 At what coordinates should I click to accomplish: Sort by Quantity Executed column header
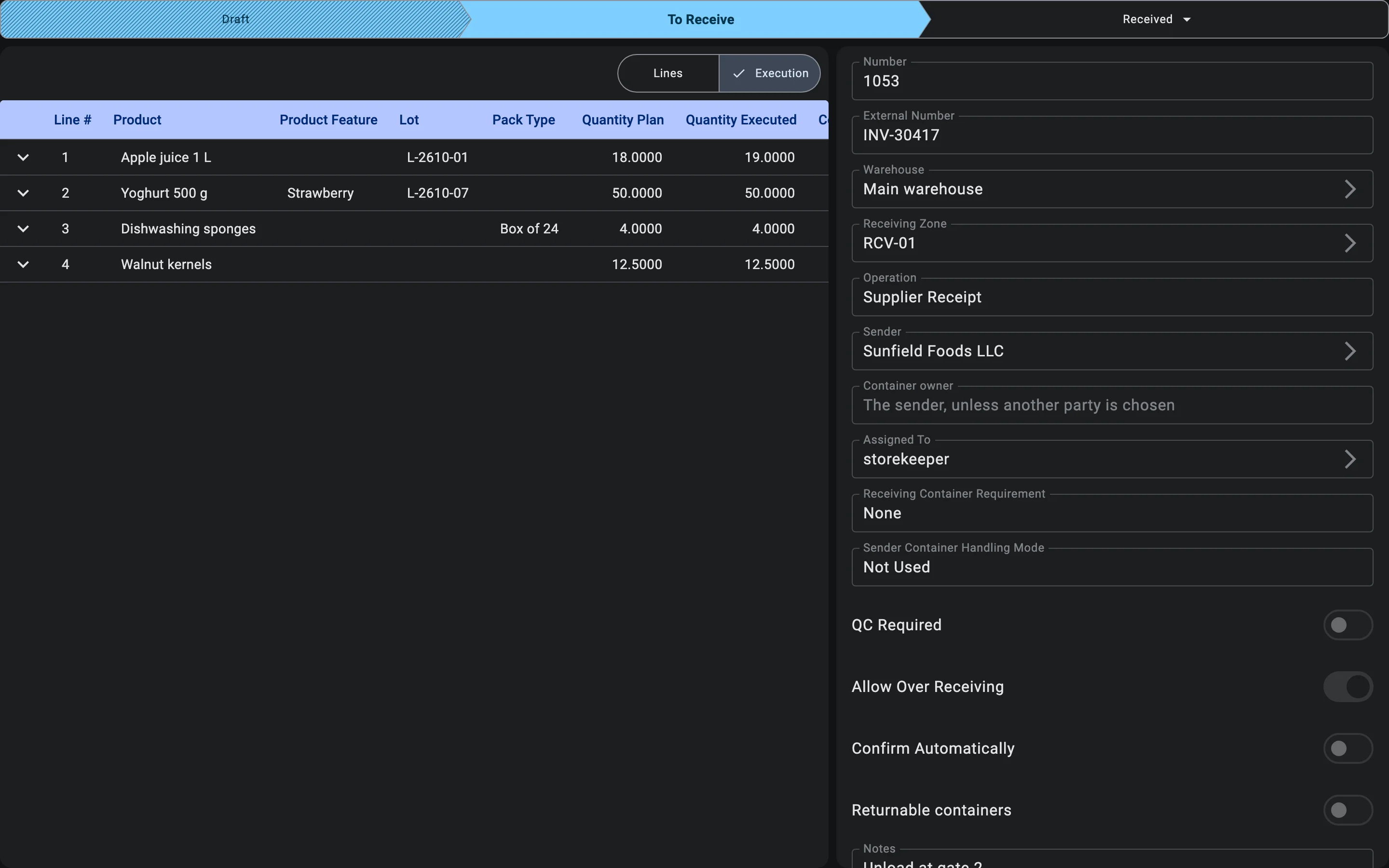[x=741, y=120]
